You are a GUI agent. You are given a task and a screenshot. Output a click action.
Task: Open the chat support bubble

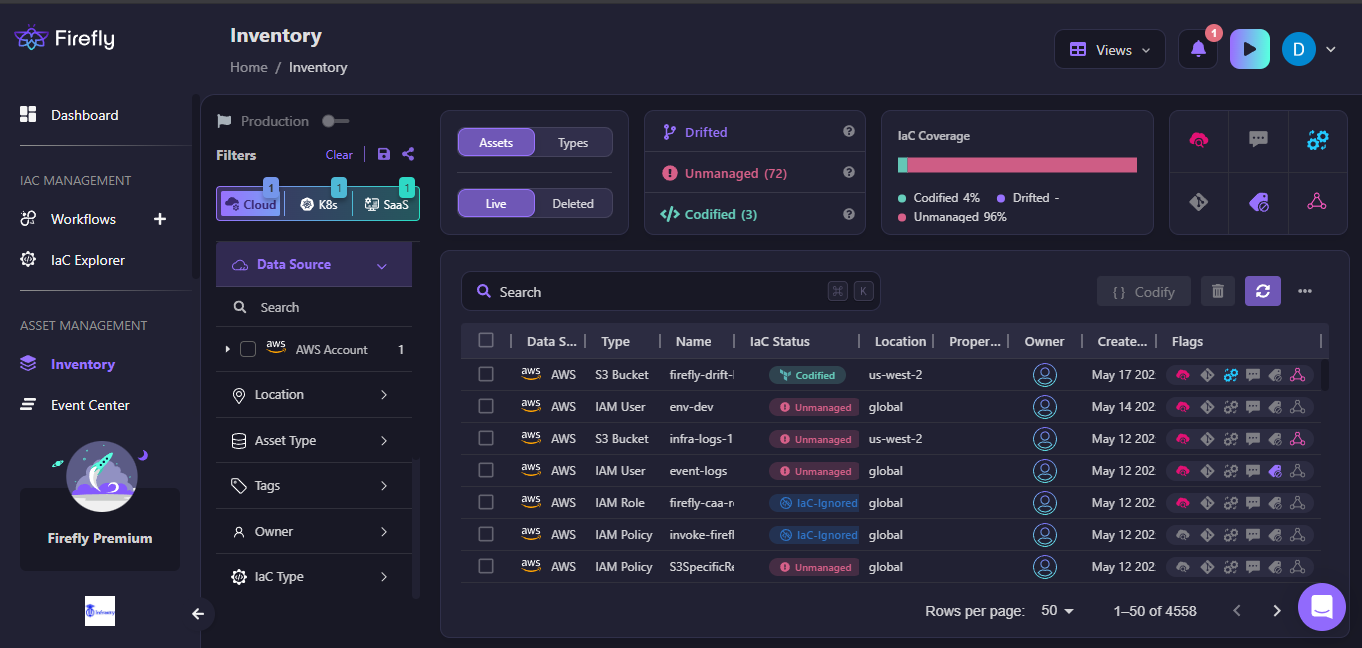[x=1322, y=607]
